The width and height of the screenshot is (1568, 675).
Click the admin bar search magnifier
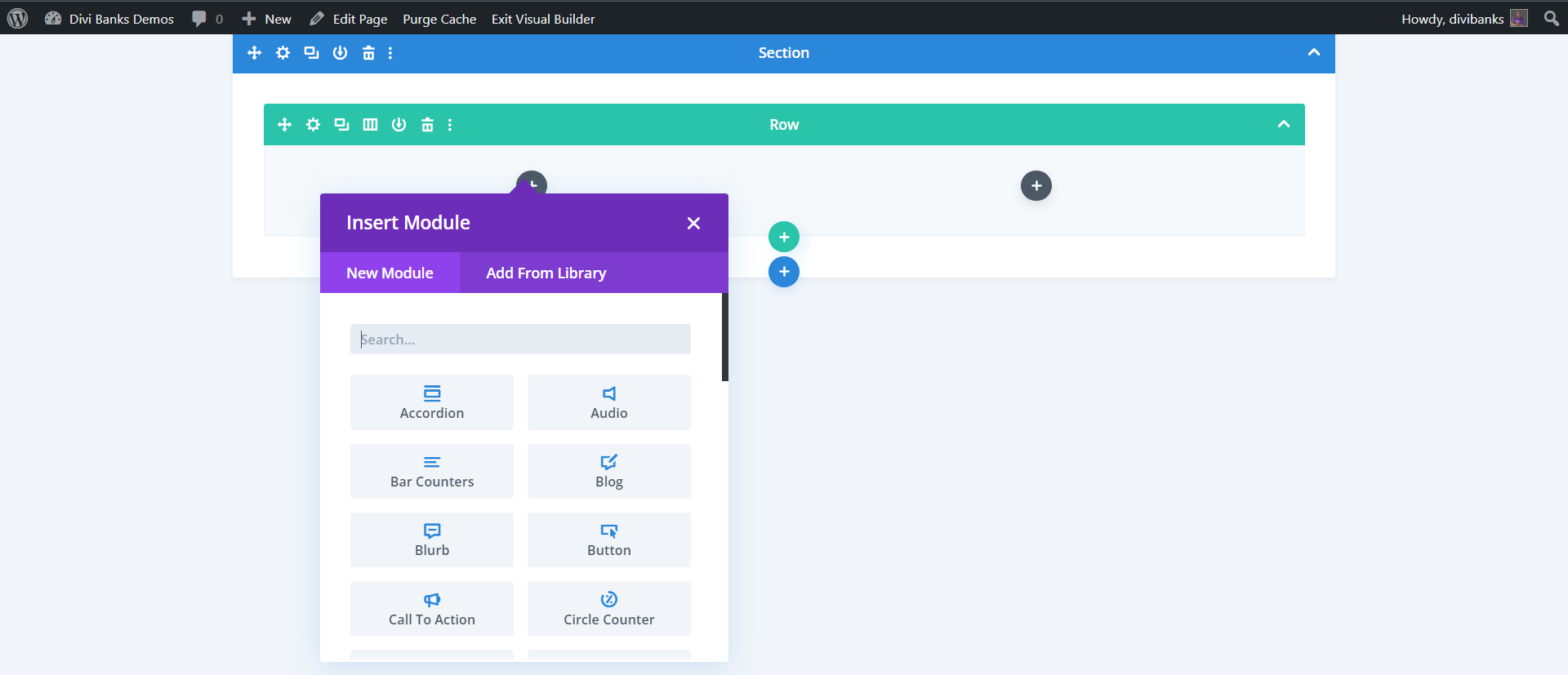pos(1552,19)
